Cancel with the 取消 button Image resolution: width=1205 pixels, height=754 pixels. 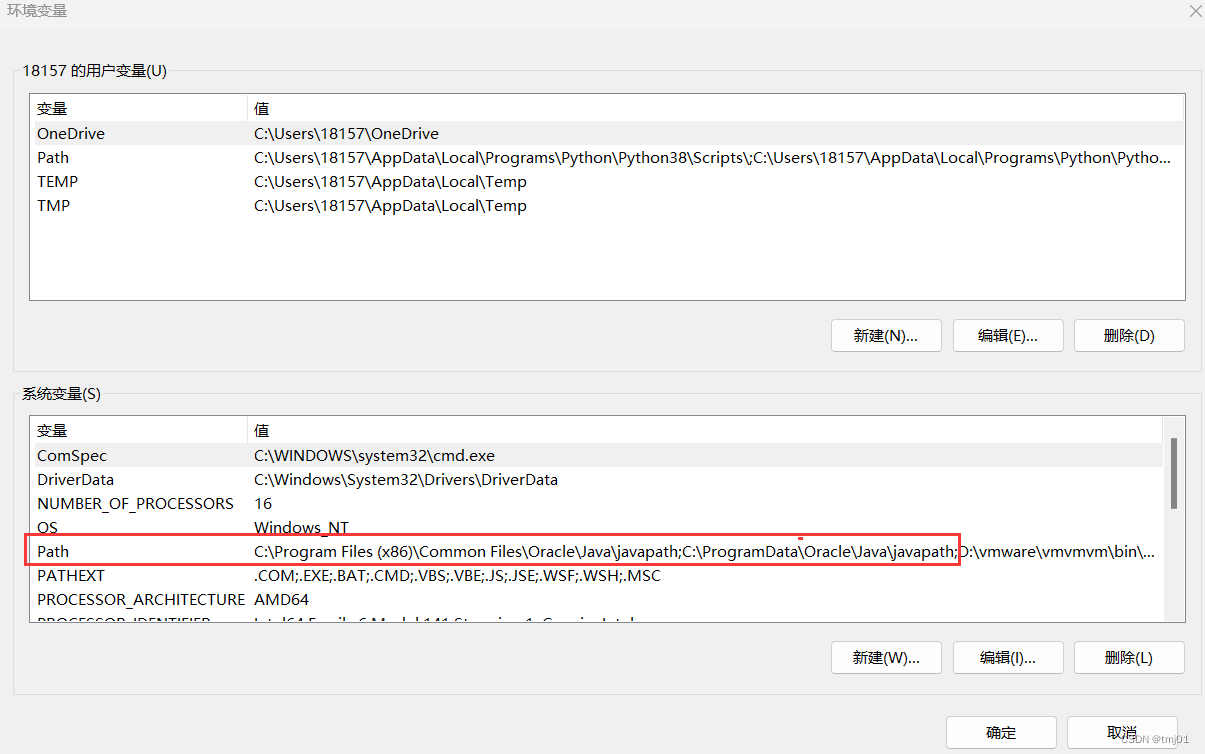[1122, 733]
